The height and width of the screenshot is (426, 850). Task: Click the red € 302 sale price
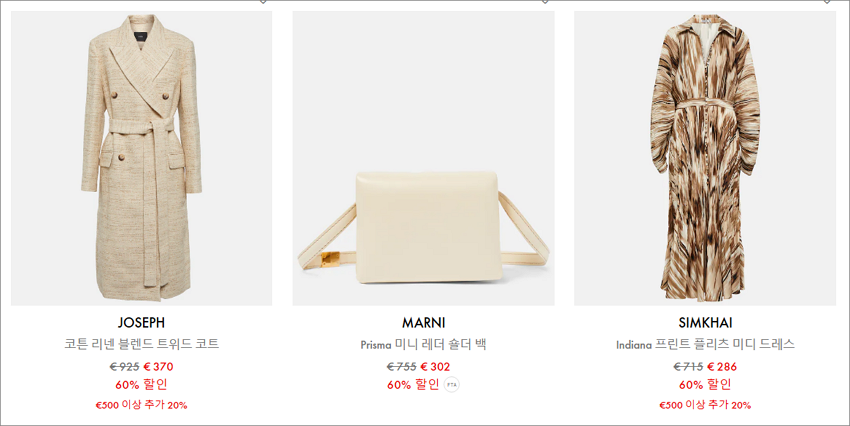click(435, 367)
